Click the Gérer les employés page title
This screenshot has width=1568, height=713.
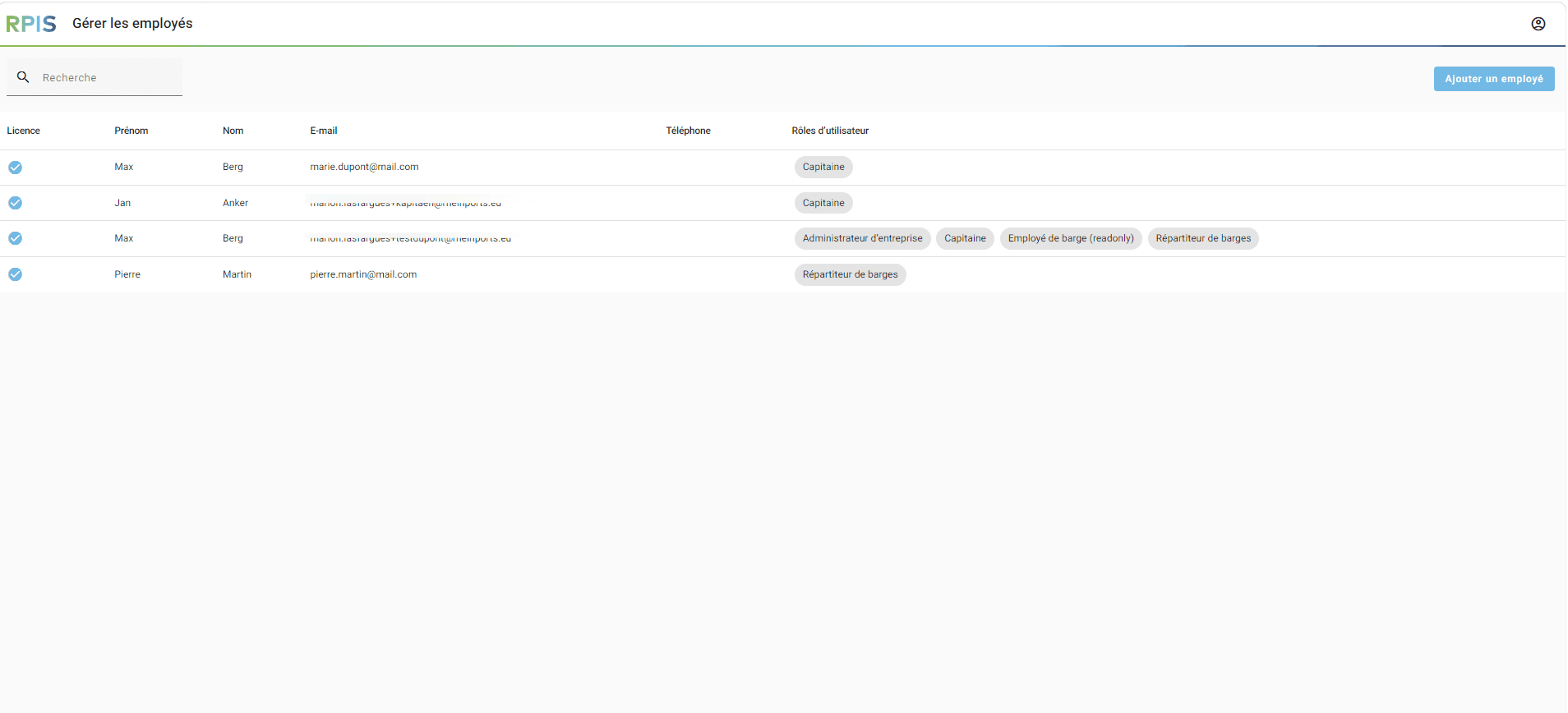click(x=132, y=23)
